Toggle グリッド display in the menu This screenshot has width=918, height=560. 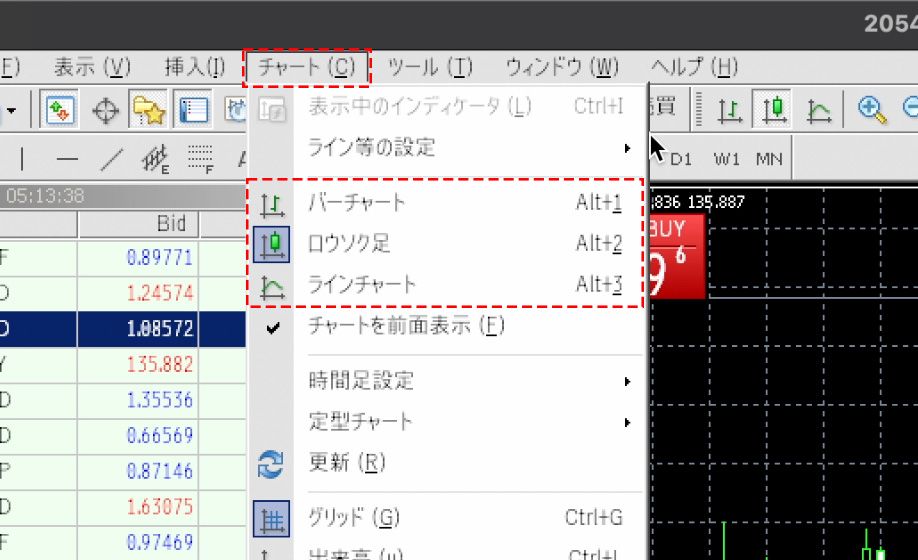(x=354, y=518)
